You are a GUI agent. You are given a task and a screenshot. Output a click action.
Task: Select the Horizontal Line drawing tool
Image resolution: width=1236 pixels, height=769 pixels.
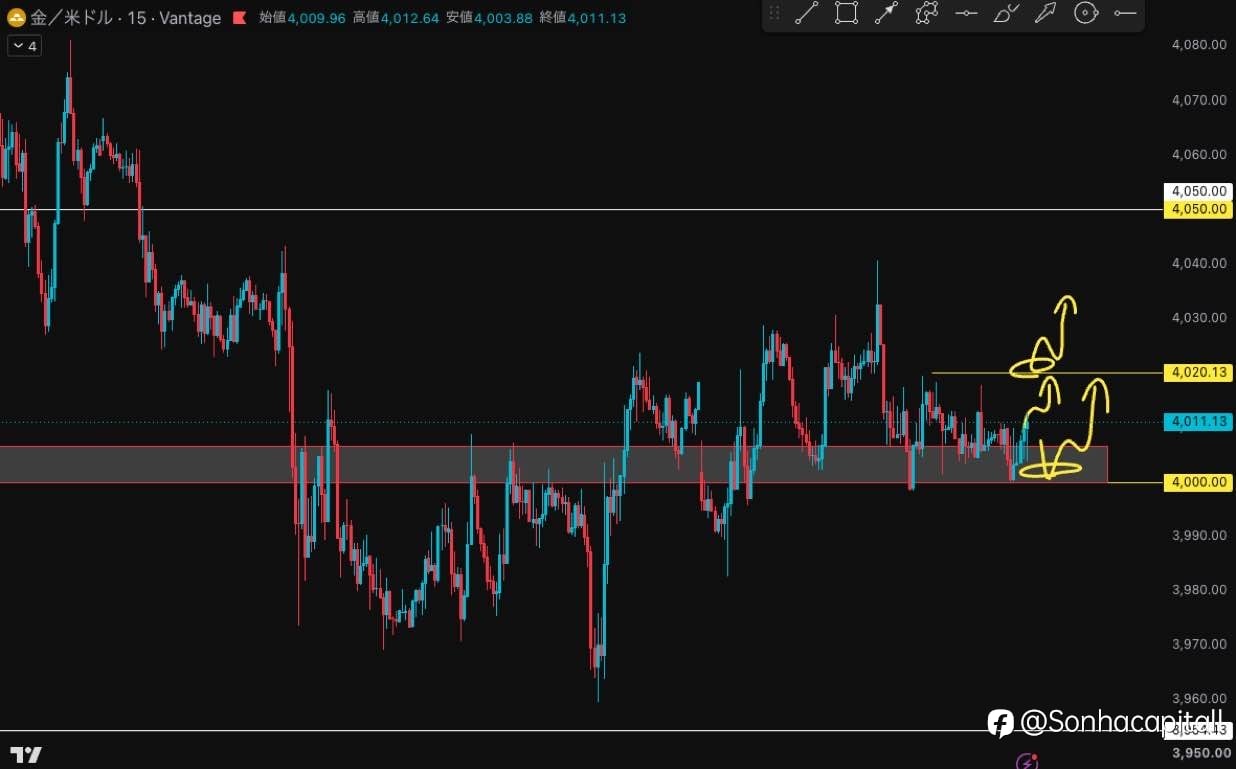pos(966,13)
